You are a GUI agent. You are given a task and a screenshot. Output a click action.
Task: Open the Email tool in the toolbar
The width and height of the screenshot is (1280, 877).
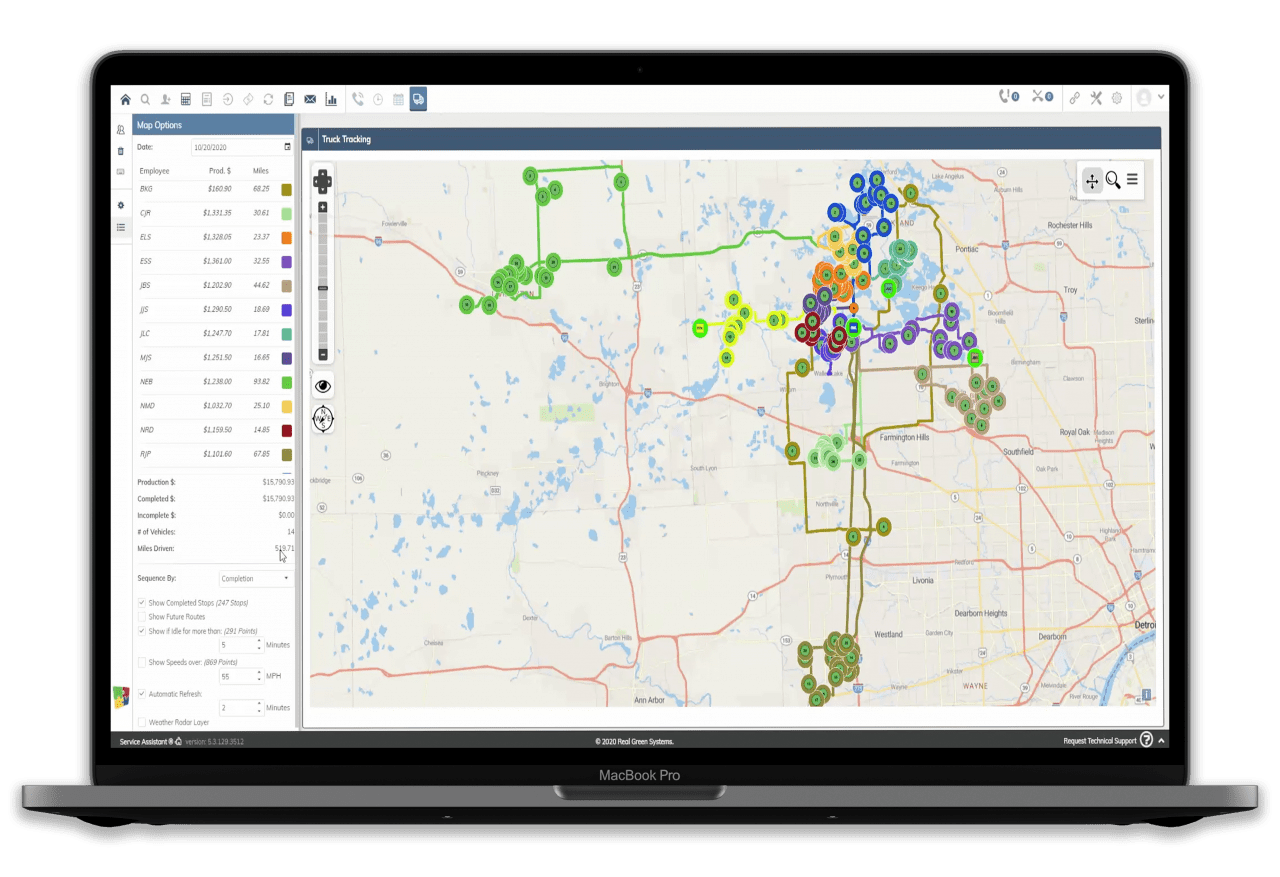click(x=310, y=99)
